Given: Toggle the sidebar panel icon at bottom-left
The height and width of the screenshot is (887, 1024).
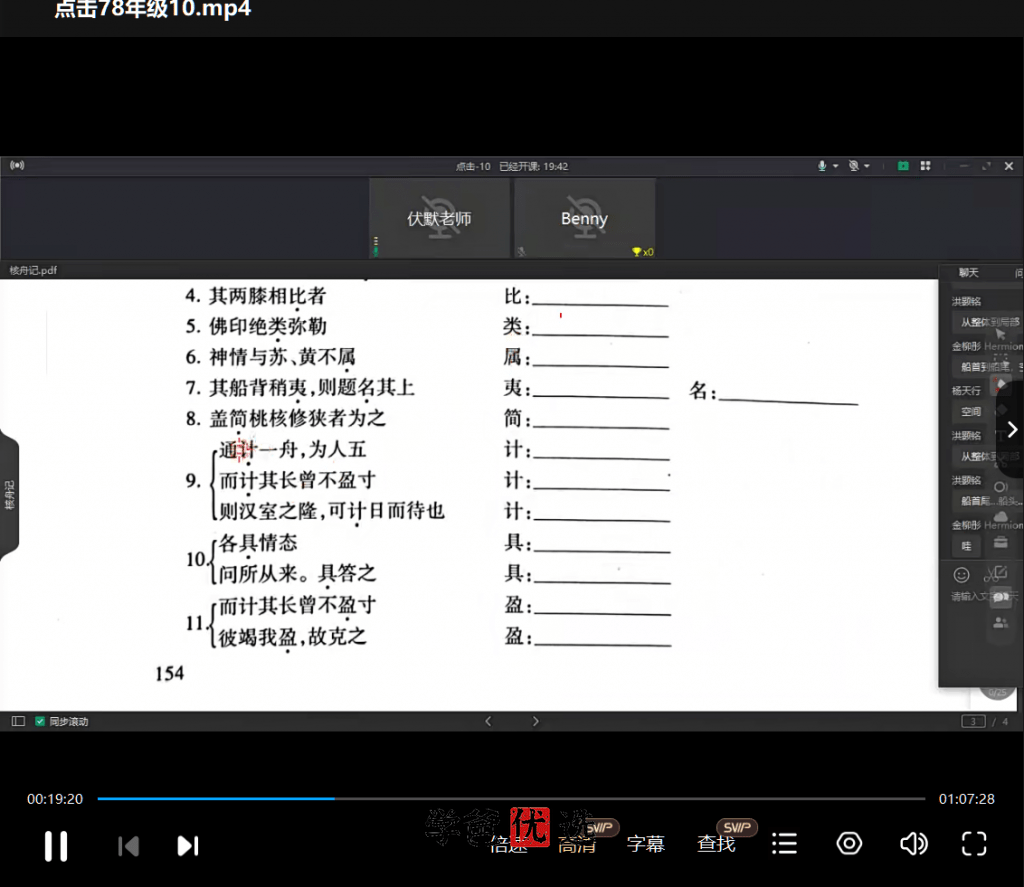Looking at the screenshot, I should pos(18,721).
